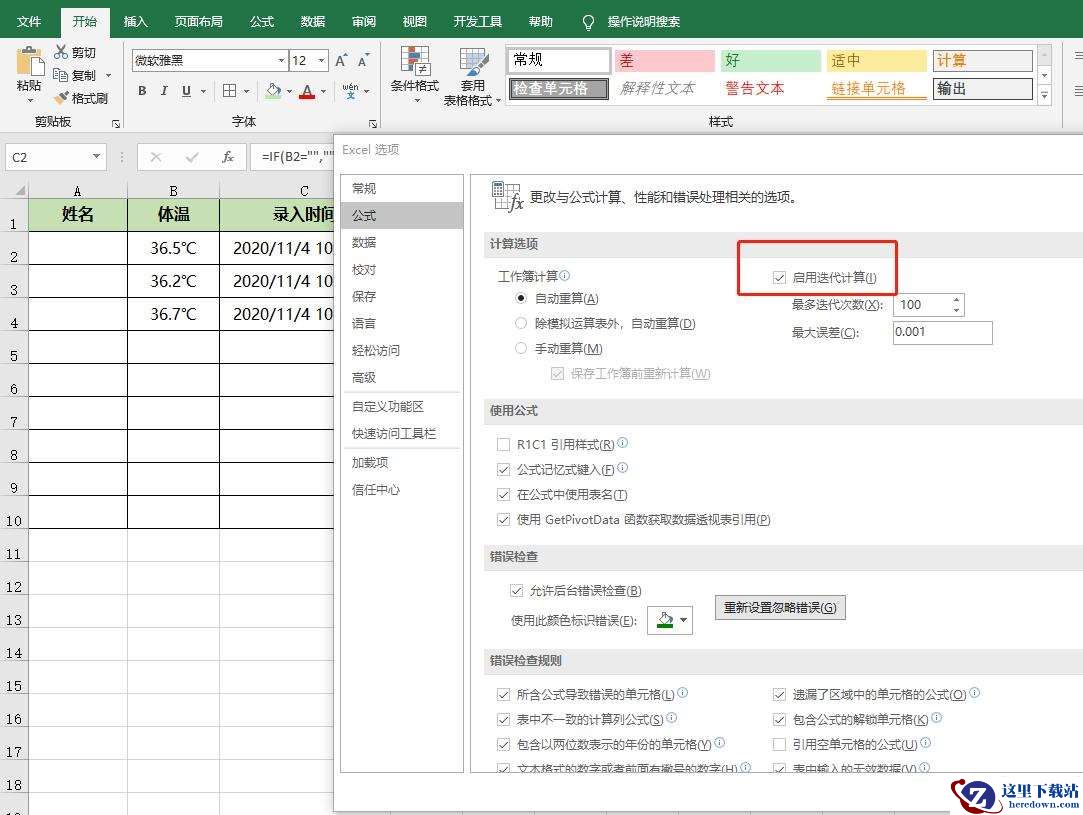Select 手动重算 radio button

[521, 348]
